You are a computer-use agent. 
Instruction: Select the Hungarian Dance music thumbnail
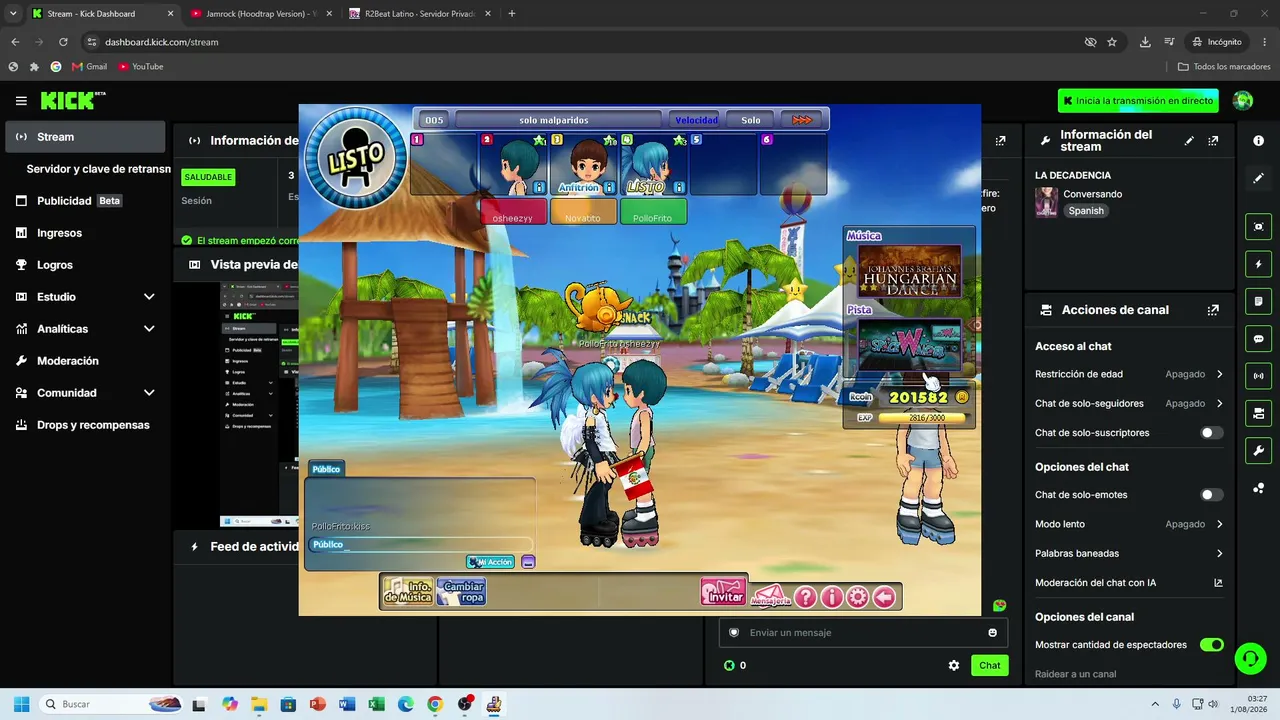910,271
